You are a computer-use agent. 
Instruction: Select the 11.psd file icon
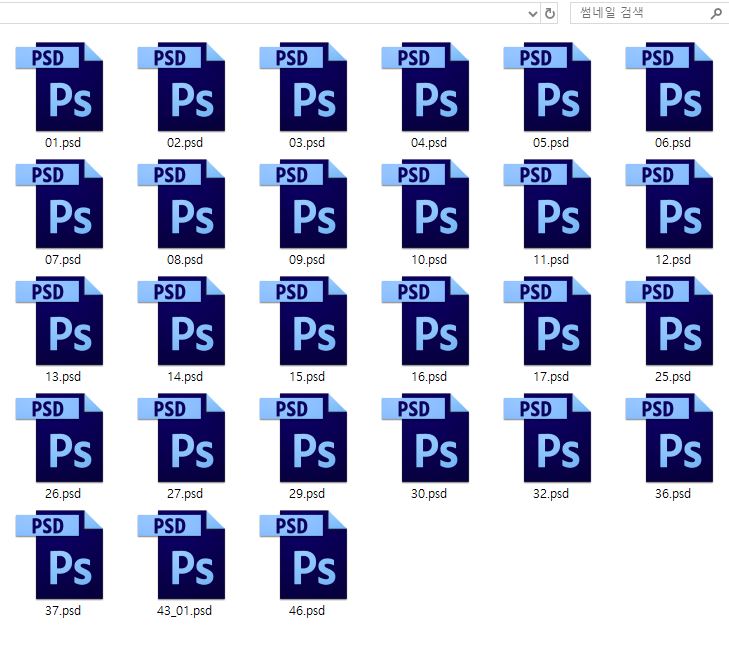547,204
